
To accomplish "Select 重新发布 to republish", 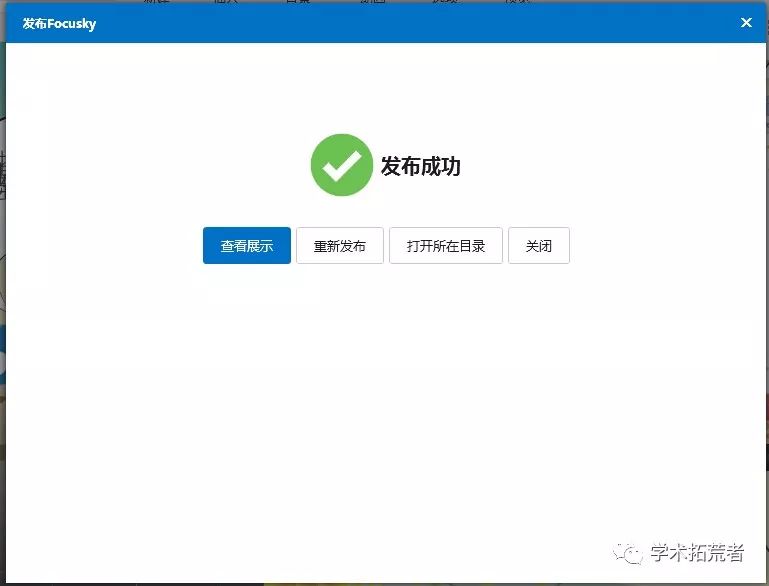I will [340, 245].
